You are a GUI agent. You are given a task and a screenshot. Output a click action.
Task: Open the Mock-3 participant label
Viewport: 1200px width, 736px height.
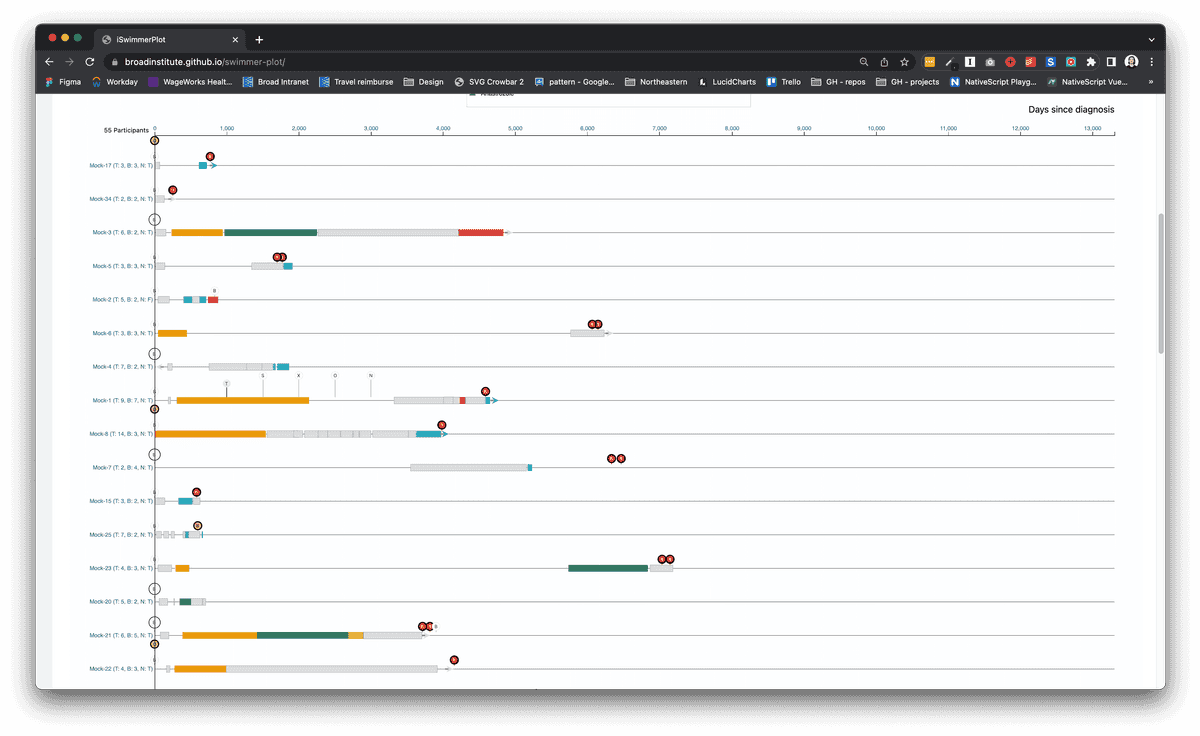click(121, 232)
